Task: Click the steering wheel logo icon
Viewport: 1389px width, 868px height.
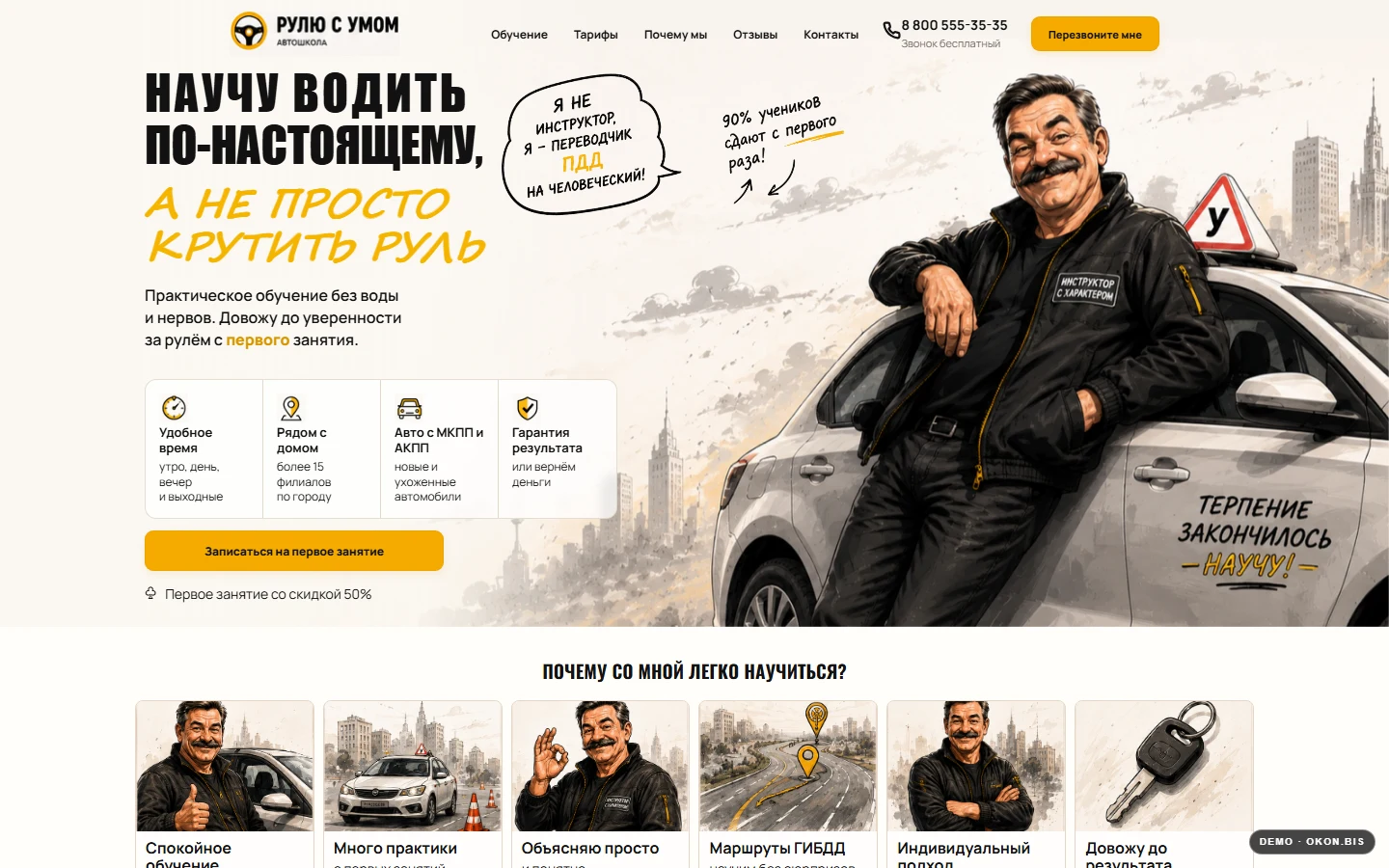Action: pos(249,31)
